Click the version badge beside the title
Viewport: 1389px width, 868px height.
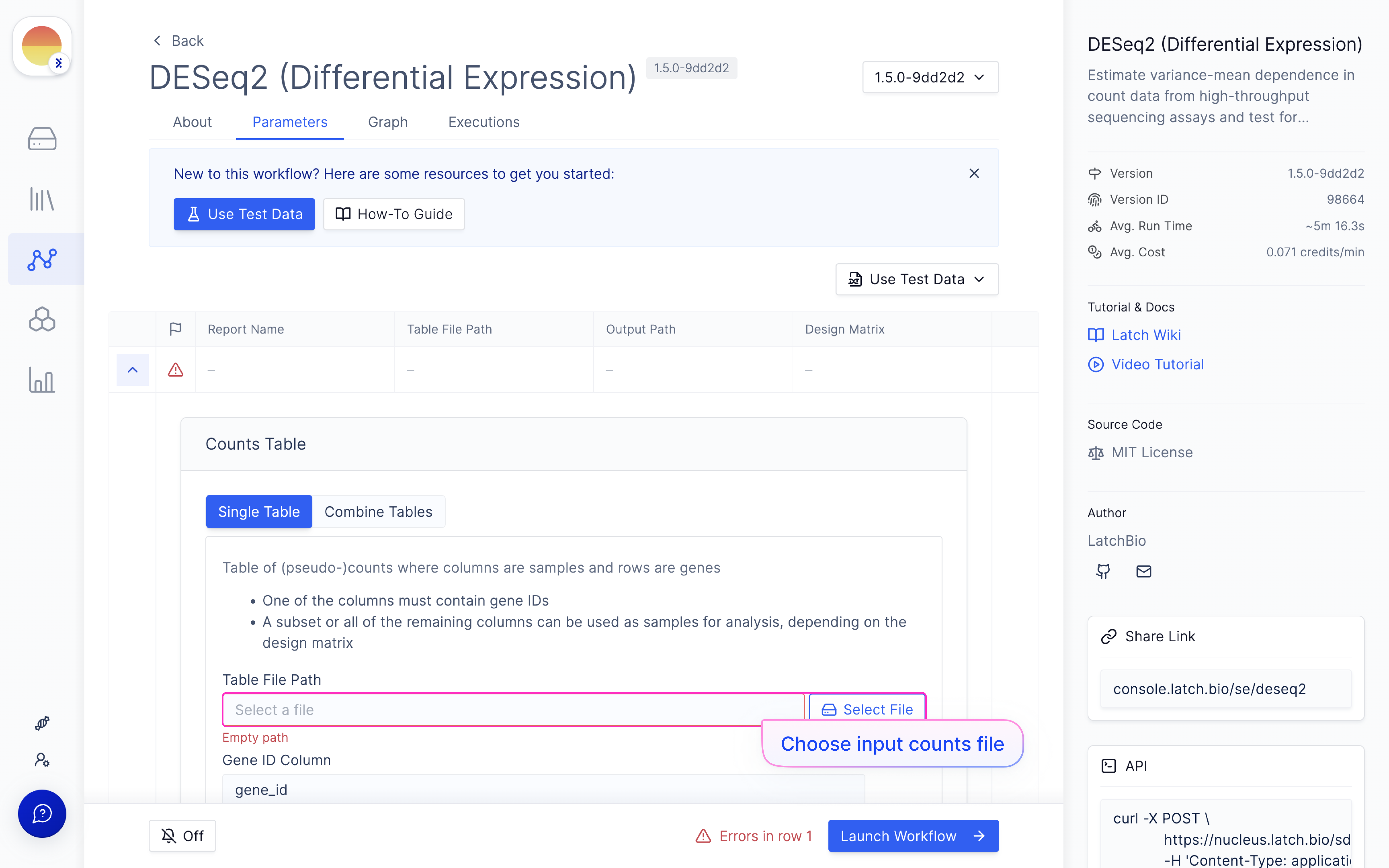click(691, 68)
